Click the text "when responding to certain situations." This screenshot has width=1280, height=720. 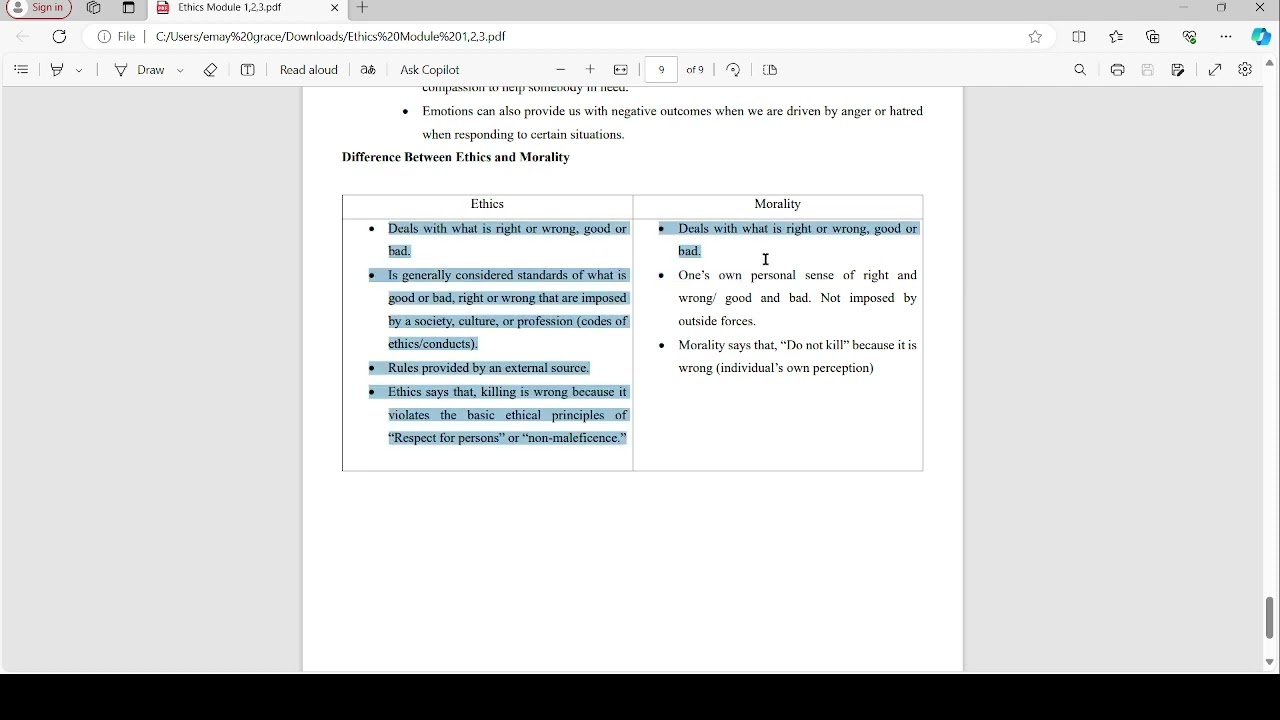(523, 135)
